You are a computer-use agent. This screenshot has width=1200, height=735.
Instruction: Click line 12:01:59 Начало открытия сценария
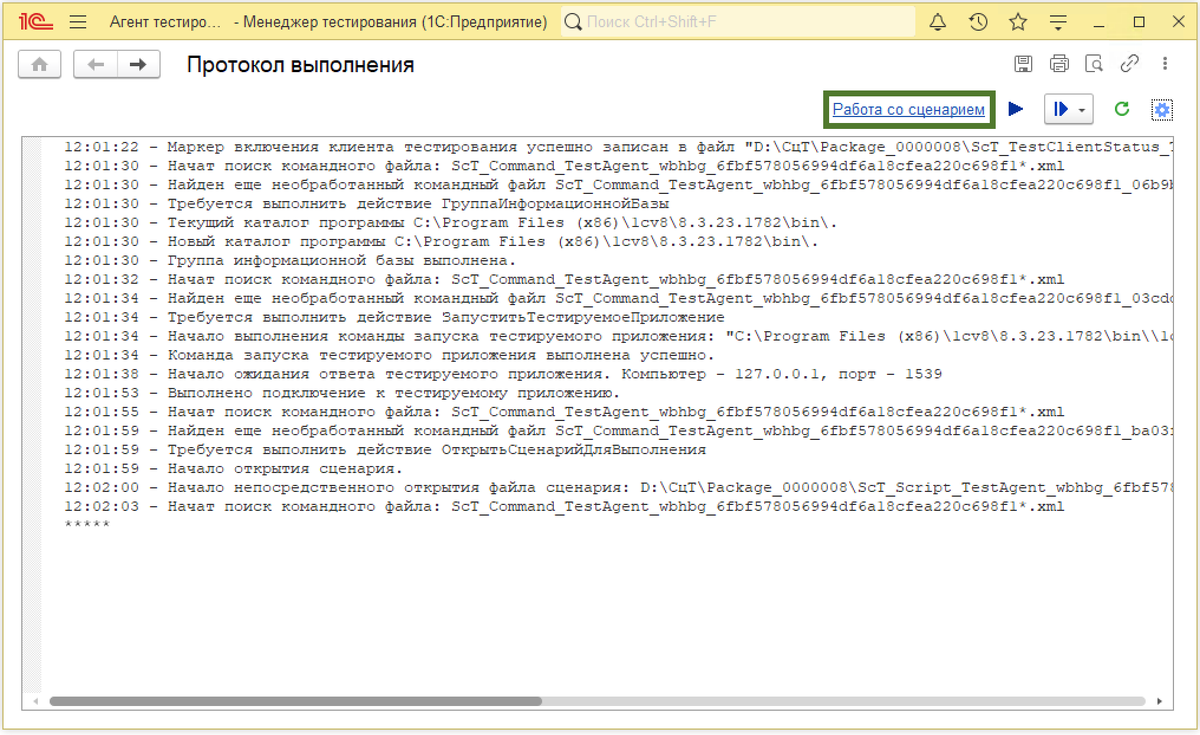pyautogui.click(x=234, y=468)
